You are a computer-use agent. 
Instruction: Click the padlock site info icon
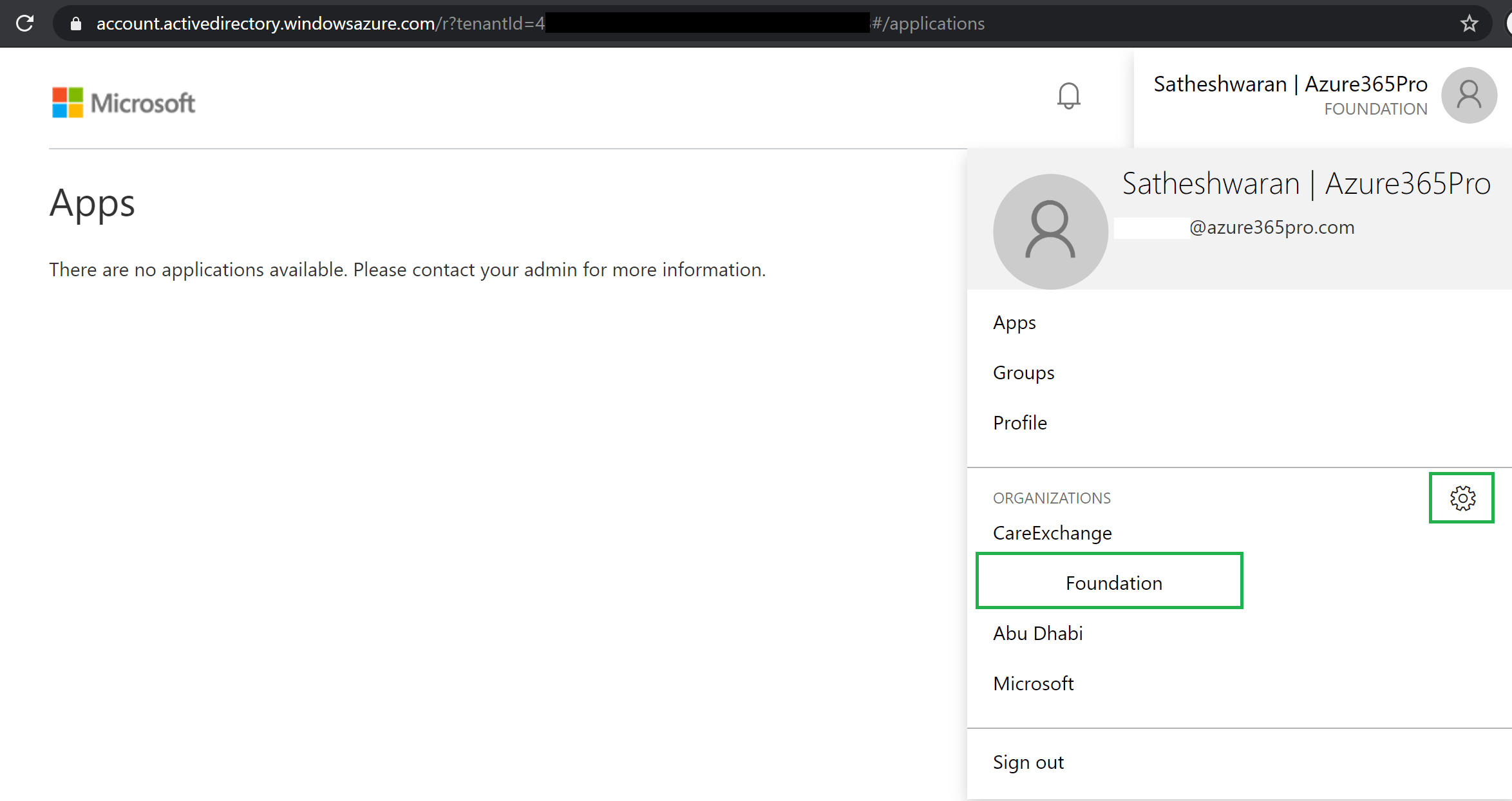pos(76,24)
